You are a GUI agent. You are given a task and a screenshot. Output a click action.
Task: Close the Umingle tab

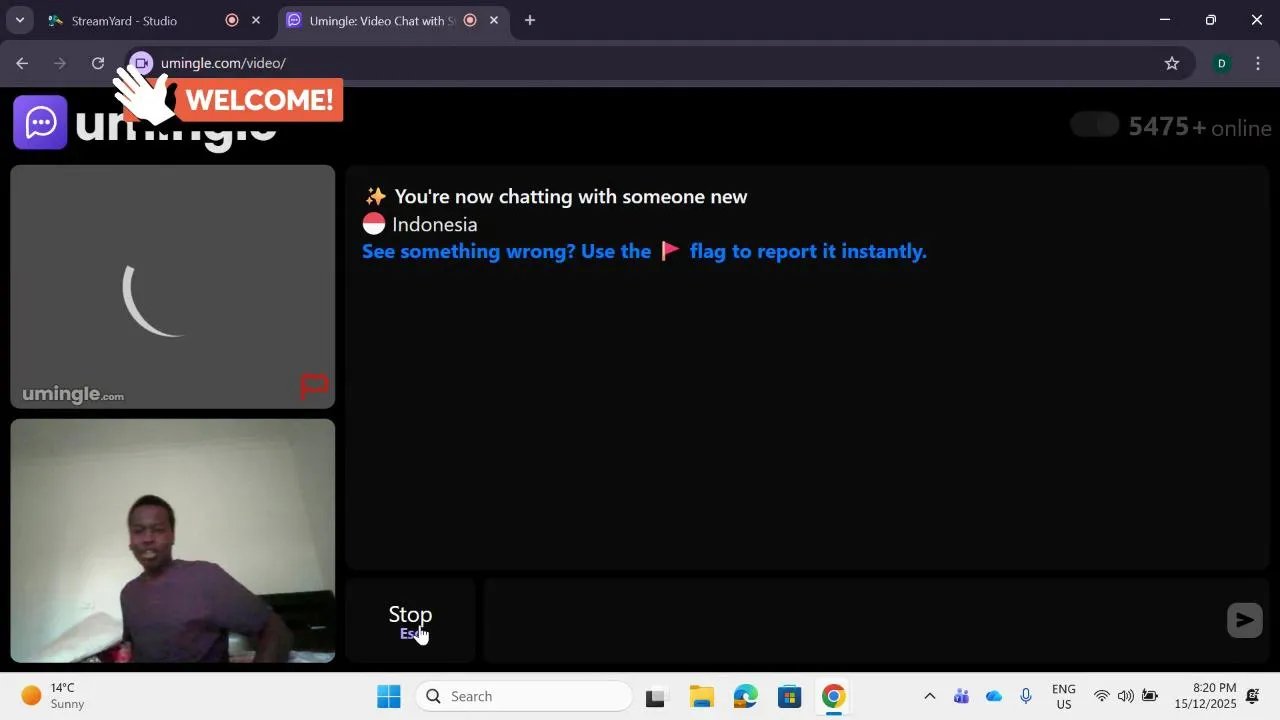point(494,20)
